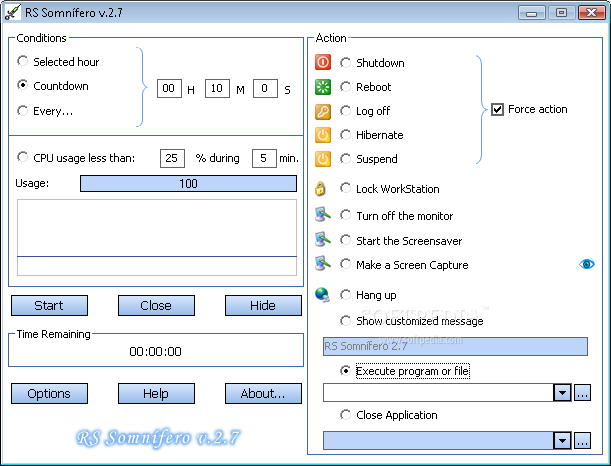Click the CPU usage graph area
Image resolution: width=611 pixels, height=466 pixels.
pyautogui.click(x=157, y=237)
